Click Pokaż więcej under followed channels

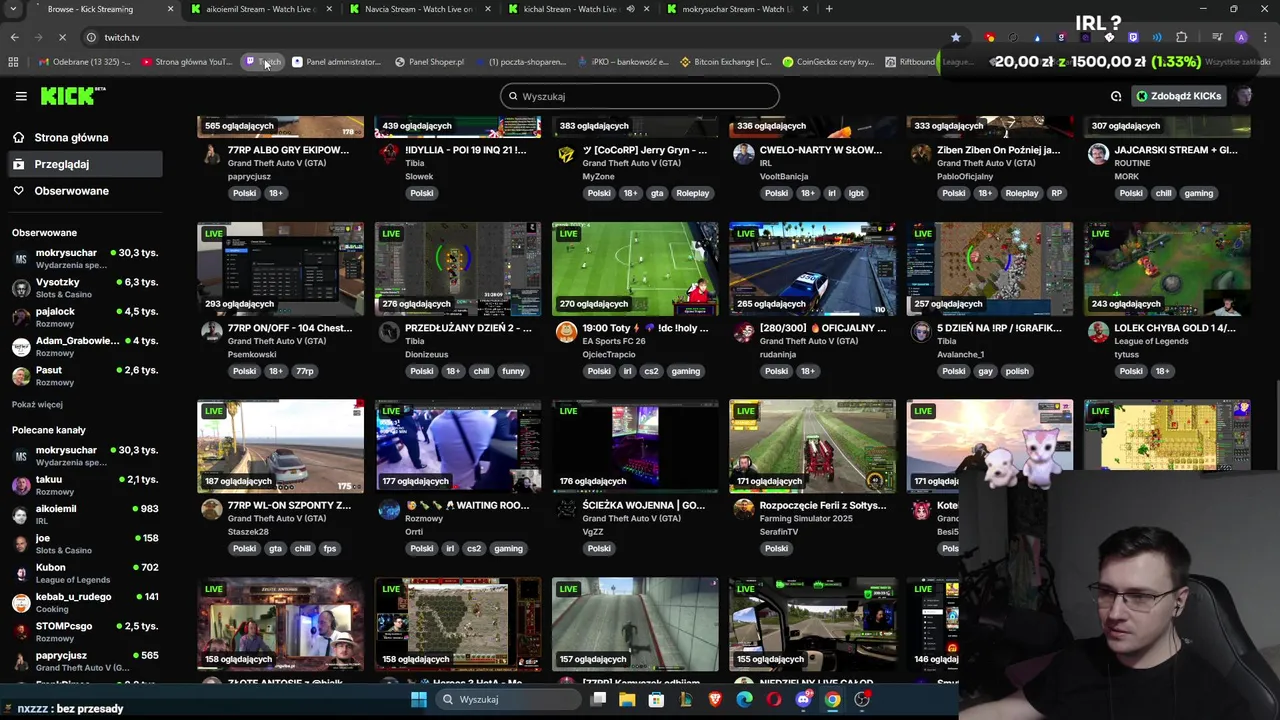click(37, 404)
